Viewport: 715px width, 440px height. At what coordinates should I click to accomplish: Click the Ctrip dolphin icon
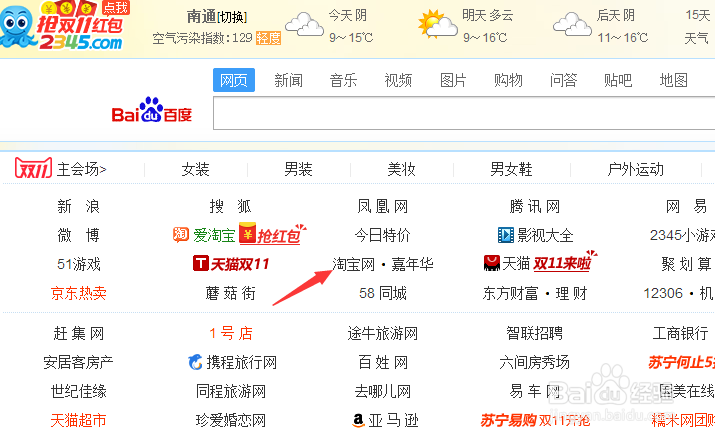tap(195, 362)
